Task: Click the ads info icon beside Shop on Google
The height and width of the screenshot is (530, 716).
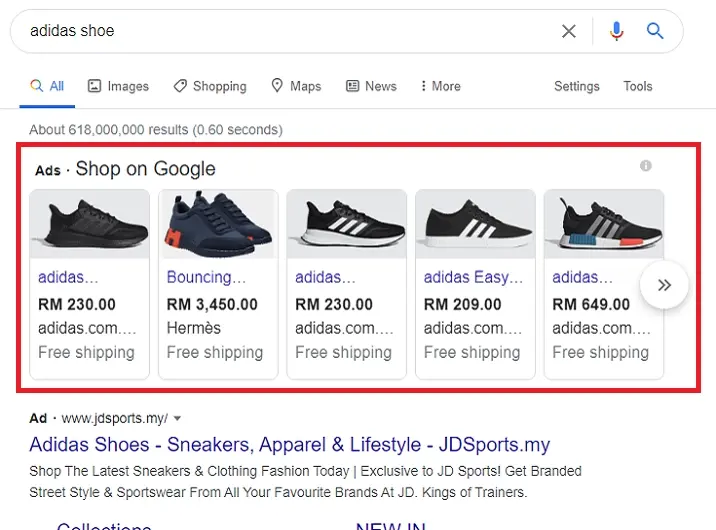Action: click(645, 166)
